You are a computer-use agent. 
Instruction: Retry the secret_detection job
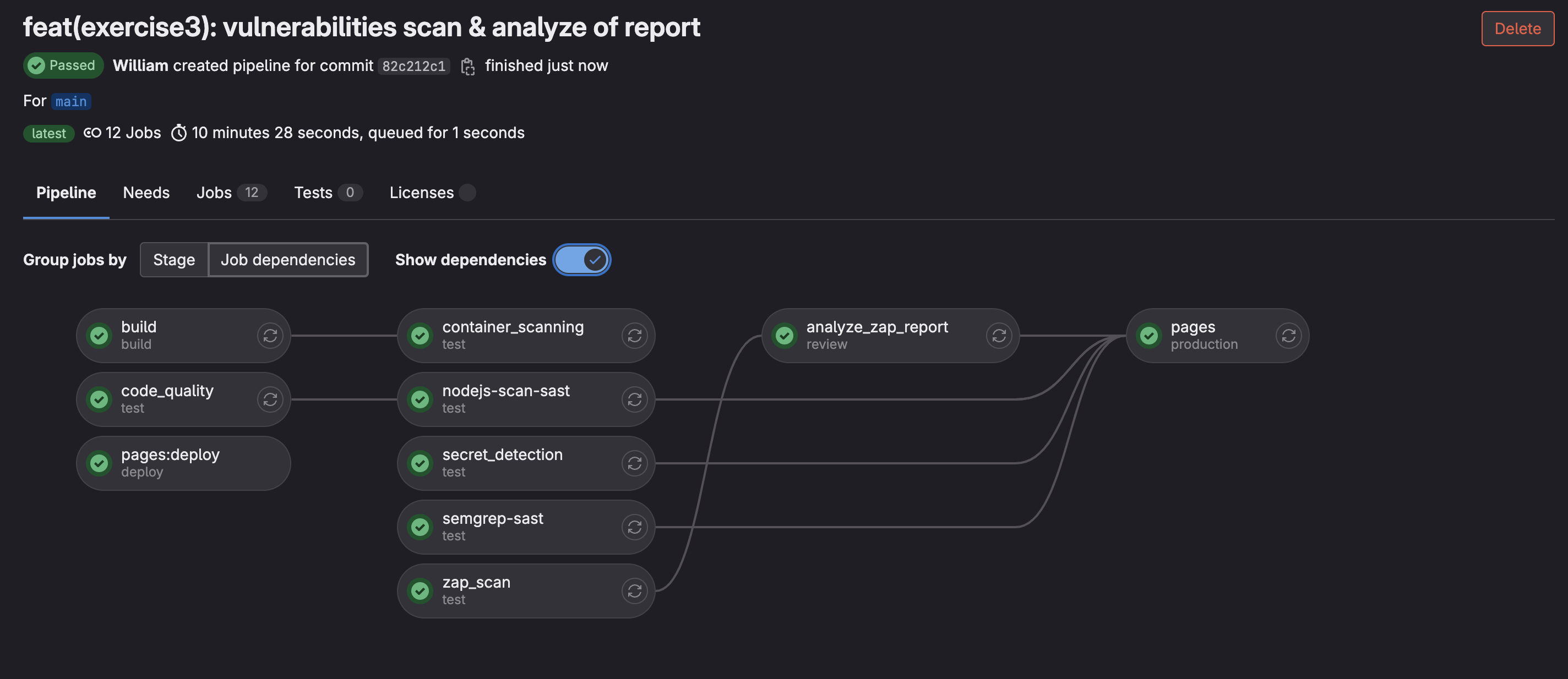[x=634, y=463]
